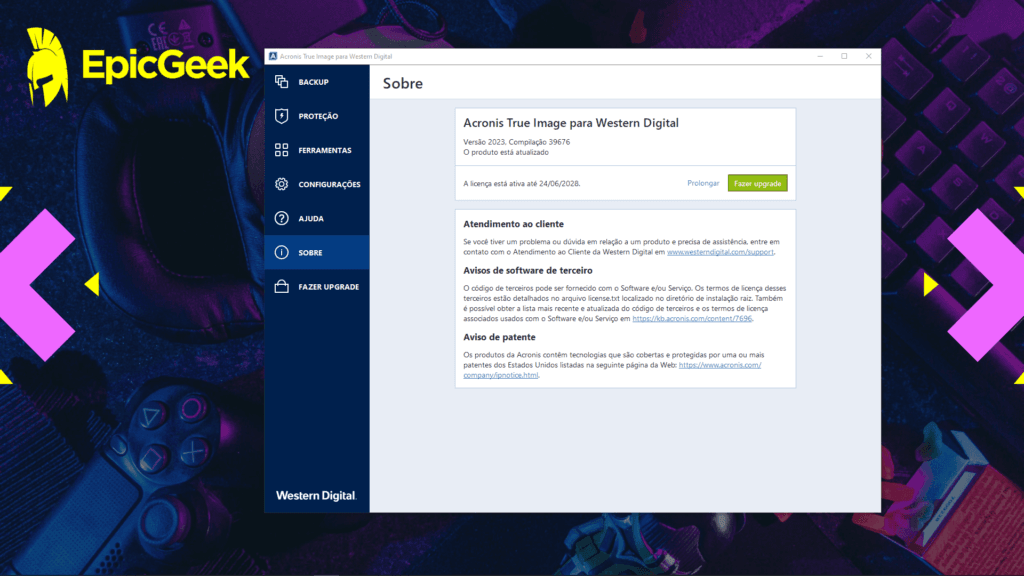
Task: Close the Acronis True Image window
Action: click(868, 56)
